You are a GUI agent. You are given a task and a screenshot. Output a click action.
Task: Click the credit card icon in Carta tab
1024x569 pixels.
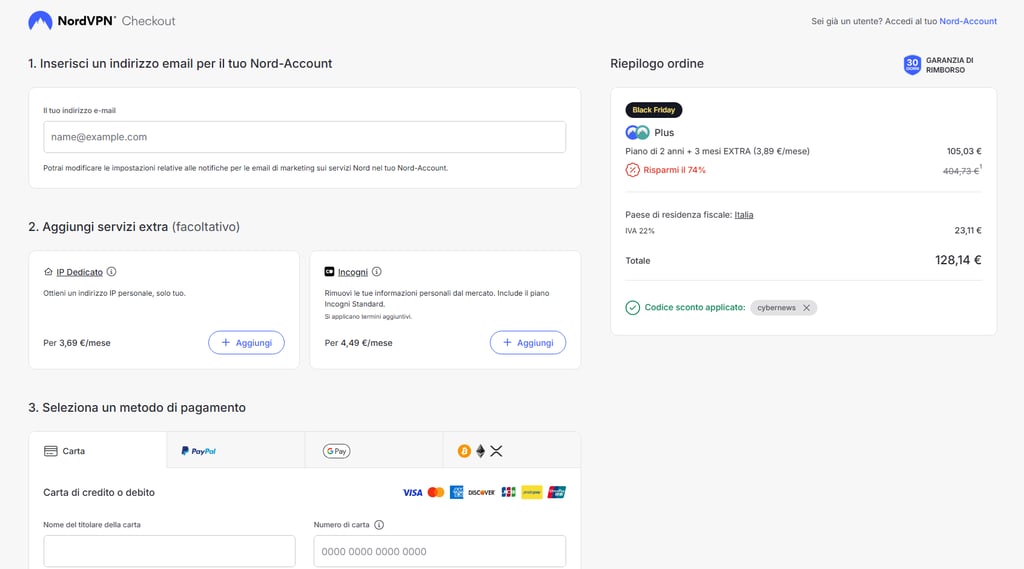50,451
